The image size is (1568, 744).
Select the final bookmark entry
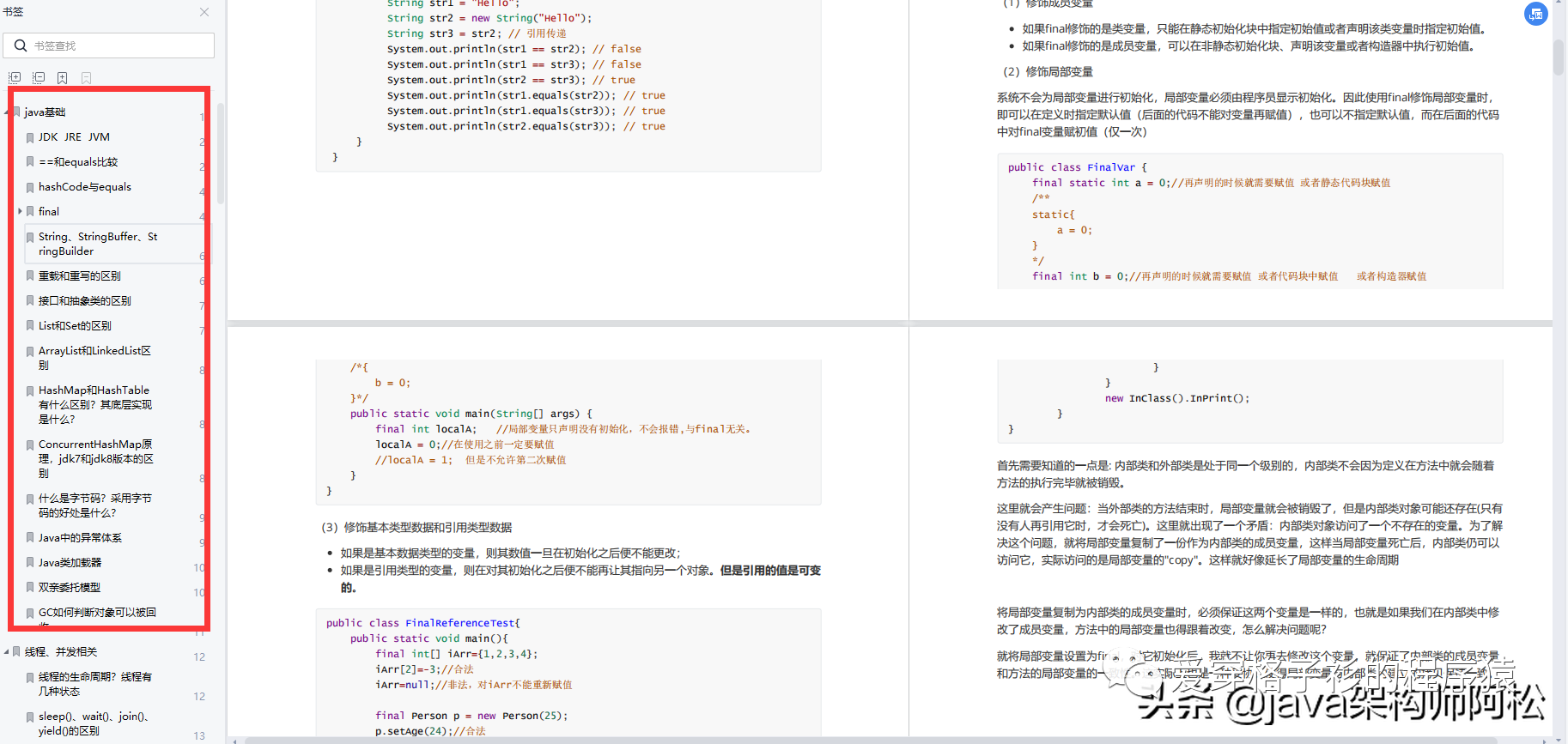point(49,212)
